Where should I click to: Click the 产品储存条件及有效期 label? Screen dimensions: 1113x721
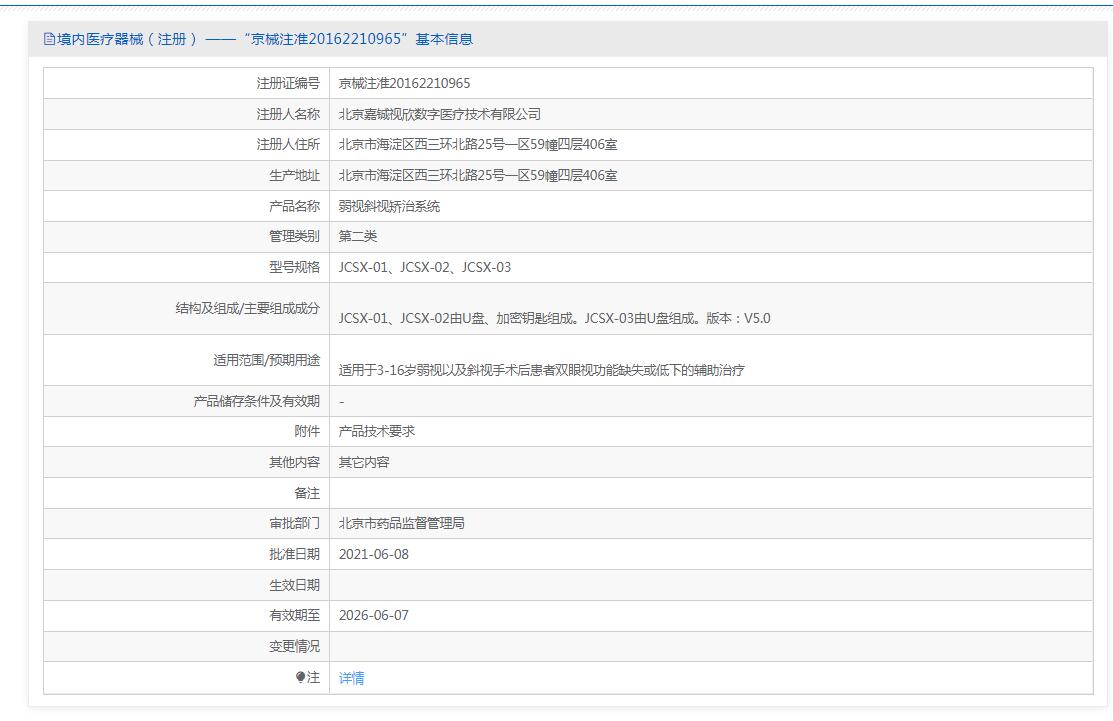click(257, 402)
